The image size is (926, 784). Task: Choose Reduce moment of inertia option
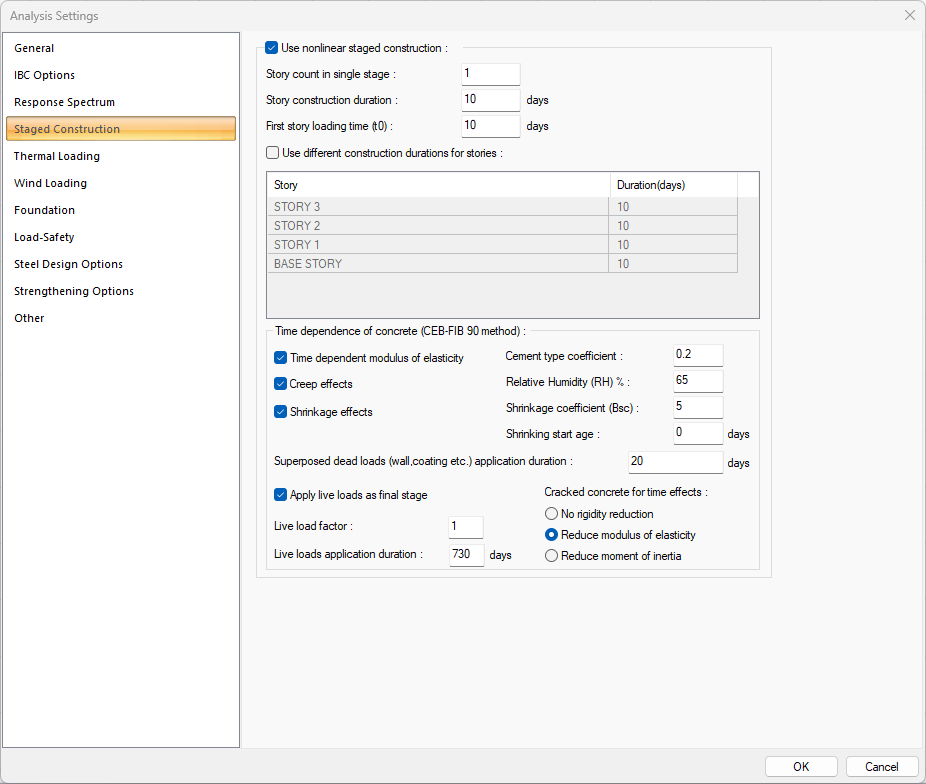pyautogui.click(x=552, y=556)
